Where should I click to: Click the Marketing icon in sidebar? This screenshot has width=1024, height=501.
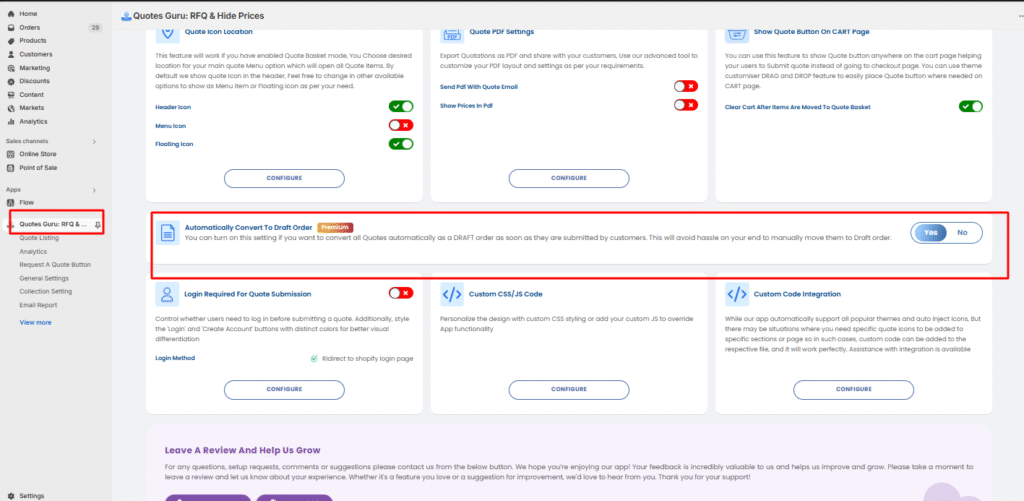pyautogui.click(x=11, y=68)
